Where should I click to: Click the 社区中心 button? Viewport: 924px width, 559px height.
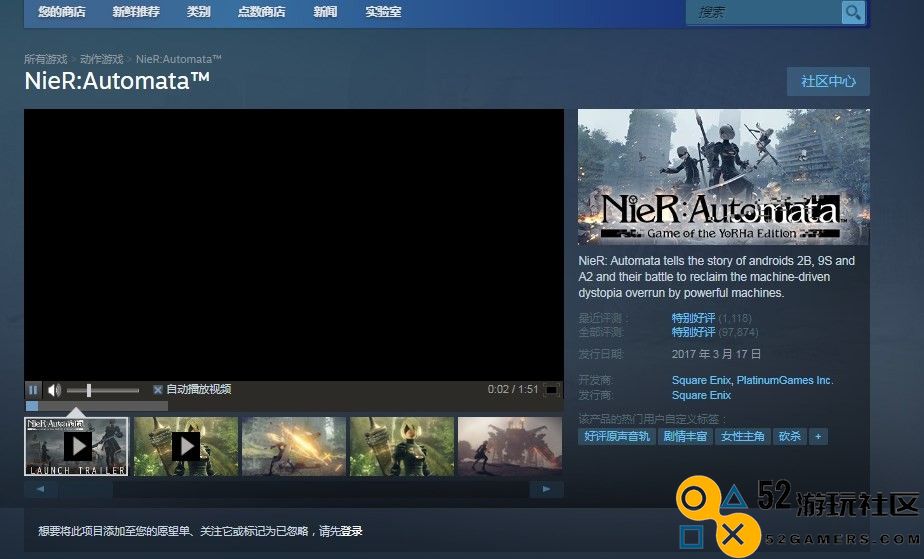pyautogui.click(x=829, y=81)
